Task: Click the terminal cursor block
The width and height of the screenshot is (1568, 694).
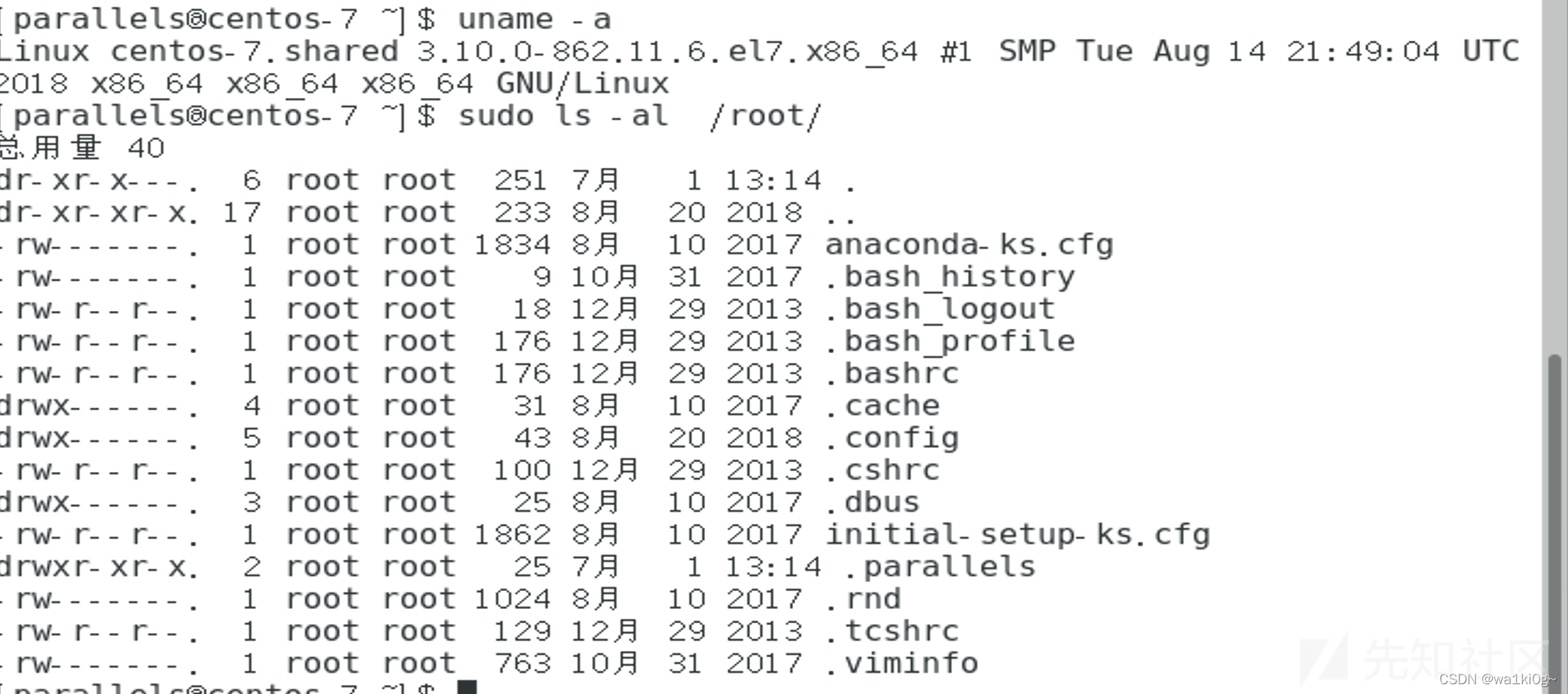Action: (x=467, y=687)
